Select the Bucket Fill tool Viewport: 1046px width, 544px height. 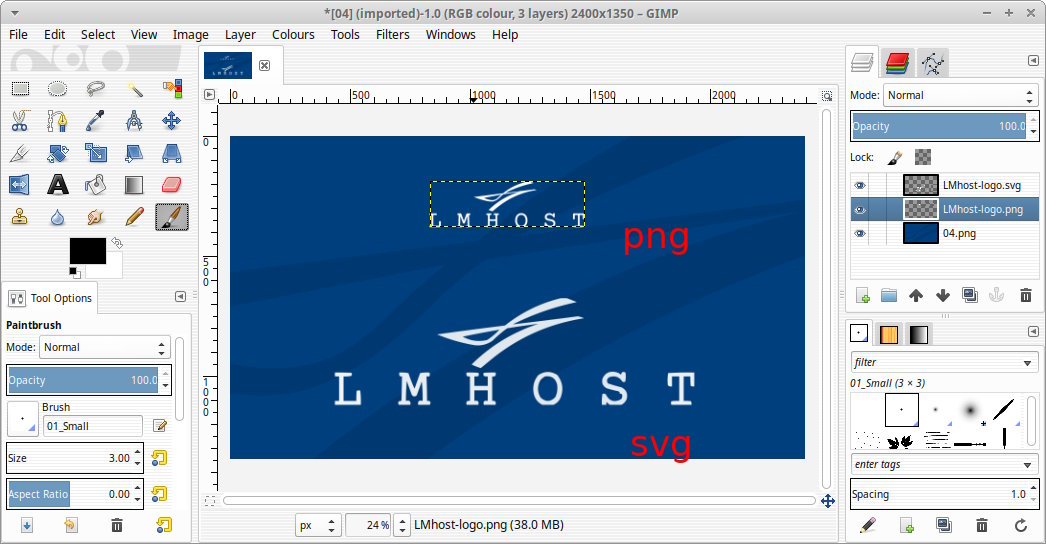95,185
